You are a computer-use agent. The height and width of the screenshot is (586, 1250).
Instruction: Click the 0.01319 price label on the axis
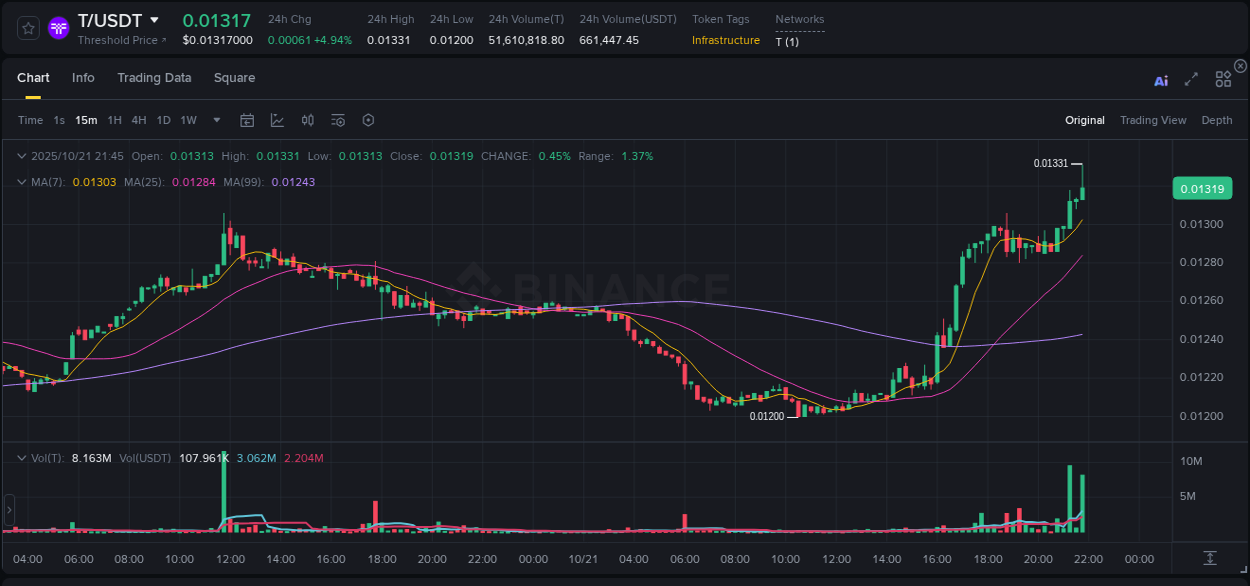[x=1202, y=188]
